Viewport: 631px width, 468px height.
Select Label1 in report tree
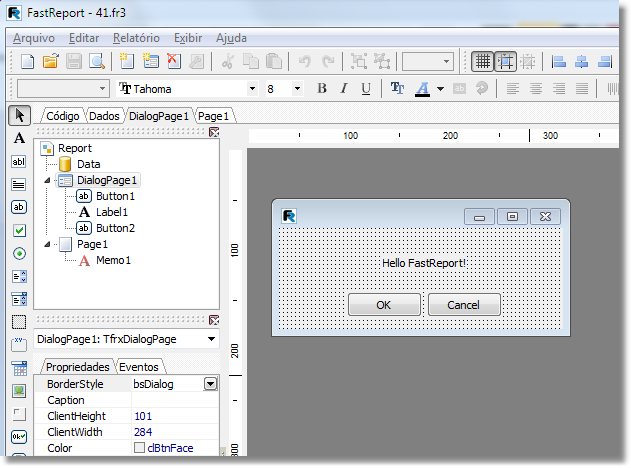point(112,212)
